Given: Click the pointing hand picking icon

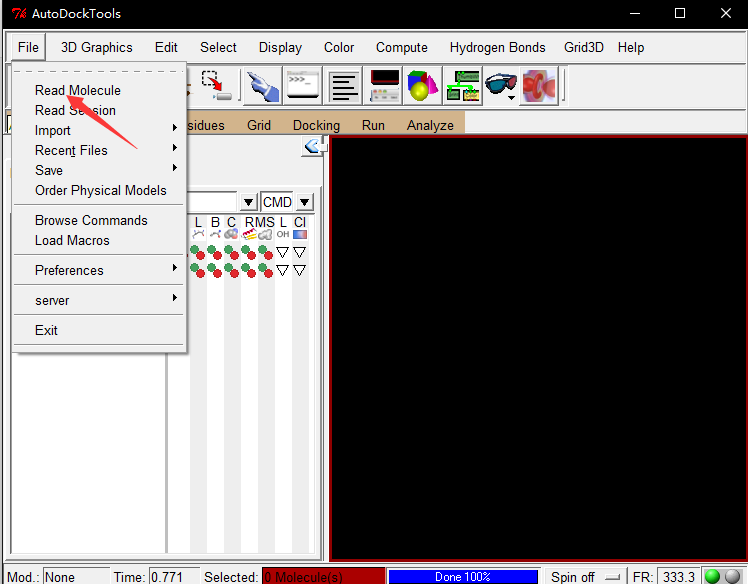Looking at the screenshot, I should coord(262,86).
